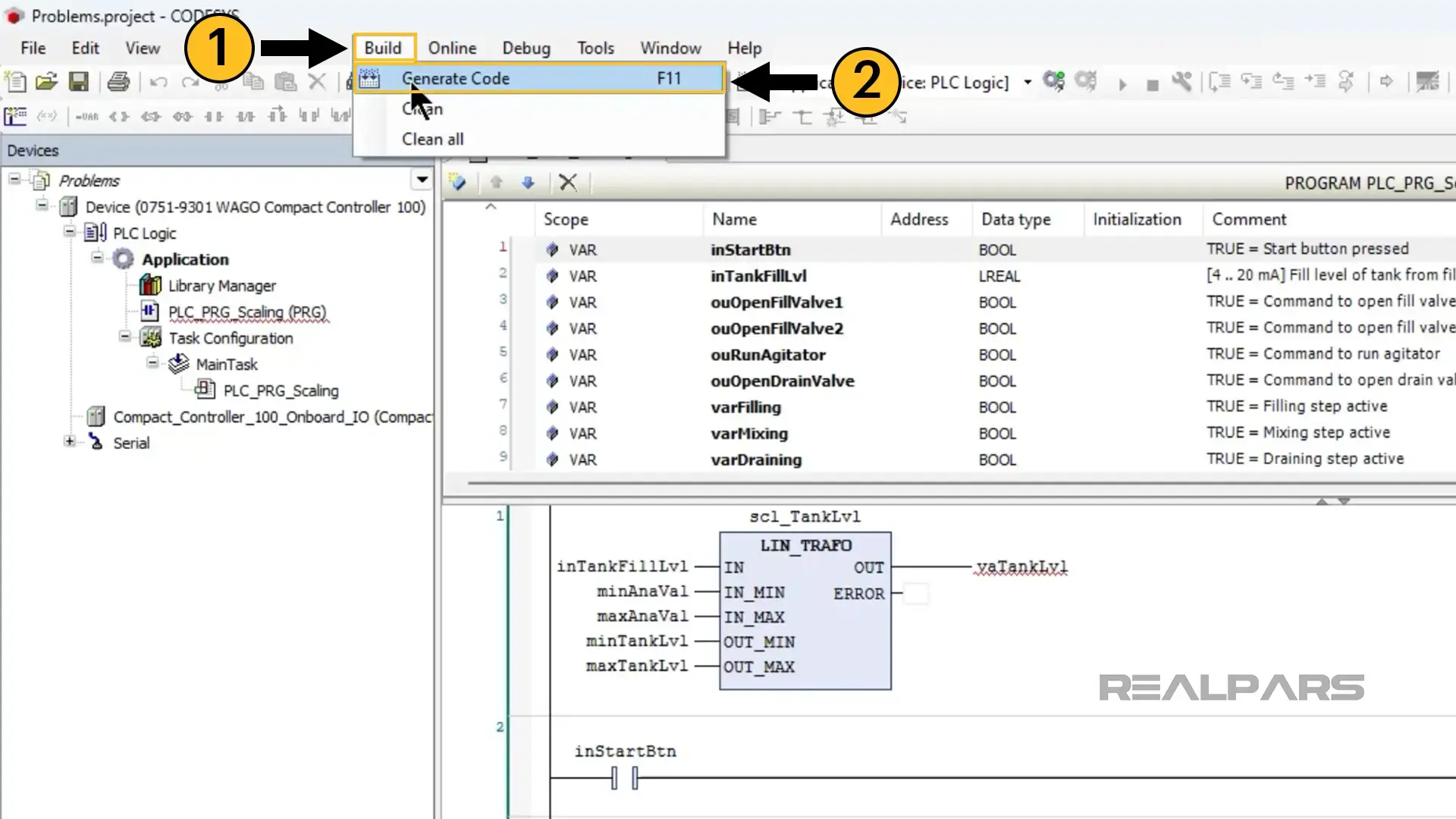
Task: Click the Insert Negated Contact ladder icon
Action: tap(246, 117)
